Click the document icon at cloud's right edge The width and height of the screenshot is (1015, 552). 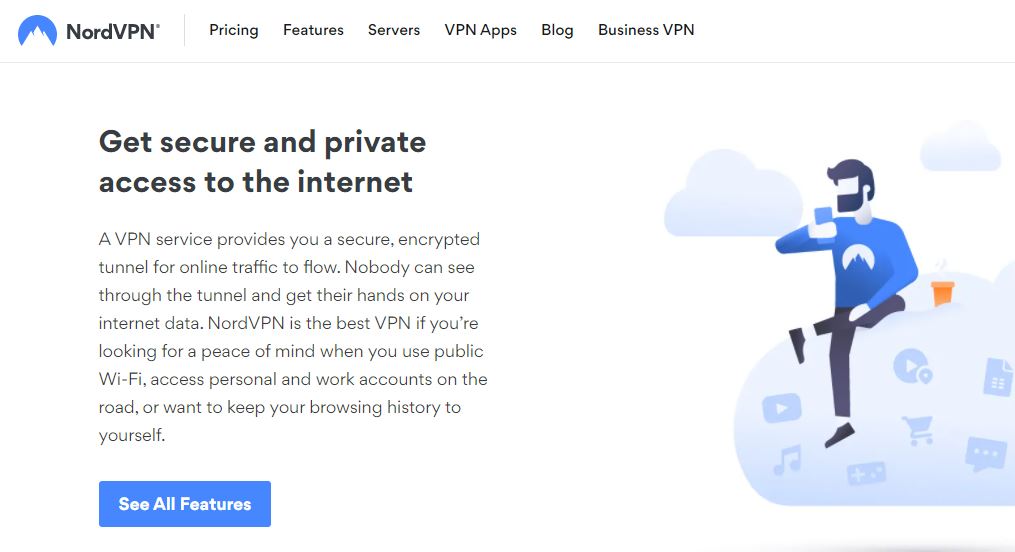click(998, 377)
